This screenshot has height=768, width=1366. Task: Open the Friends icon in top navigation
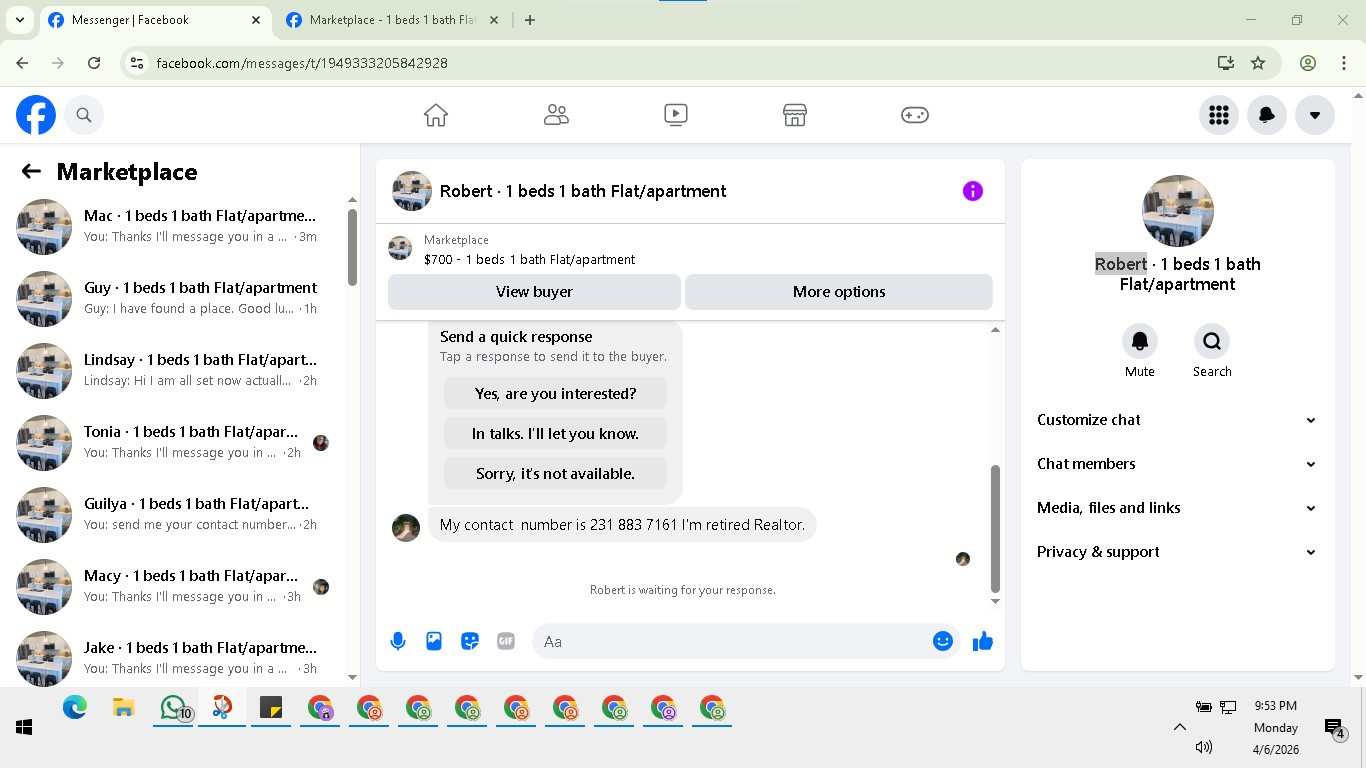[556, 115]
